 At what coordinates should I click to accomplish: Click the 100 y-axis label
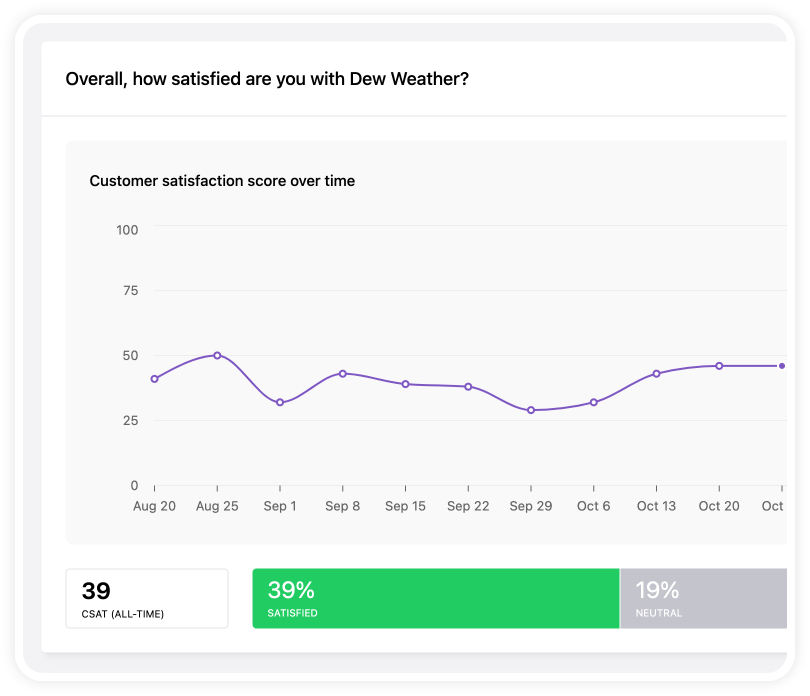127,230
